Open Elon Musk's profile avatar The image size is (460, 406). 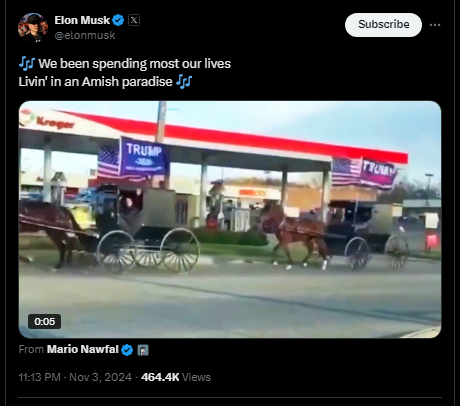(x=33, y=27)
